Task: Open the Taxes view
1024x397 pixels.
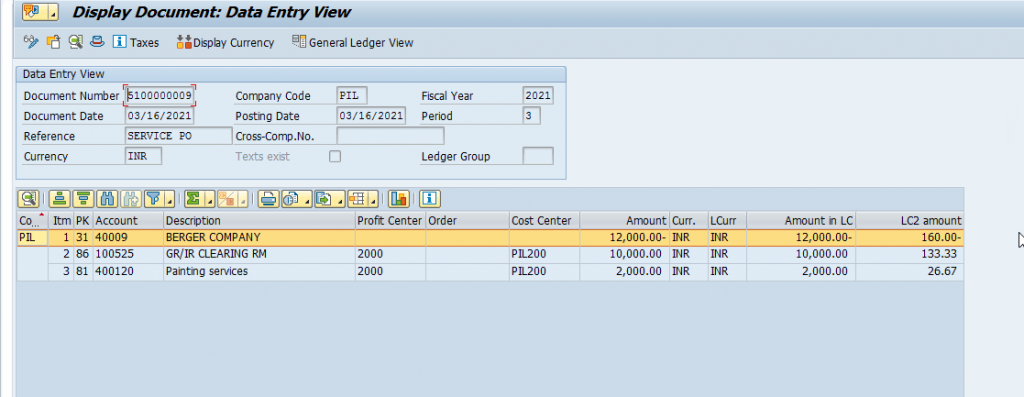Action: coord(136,42)
